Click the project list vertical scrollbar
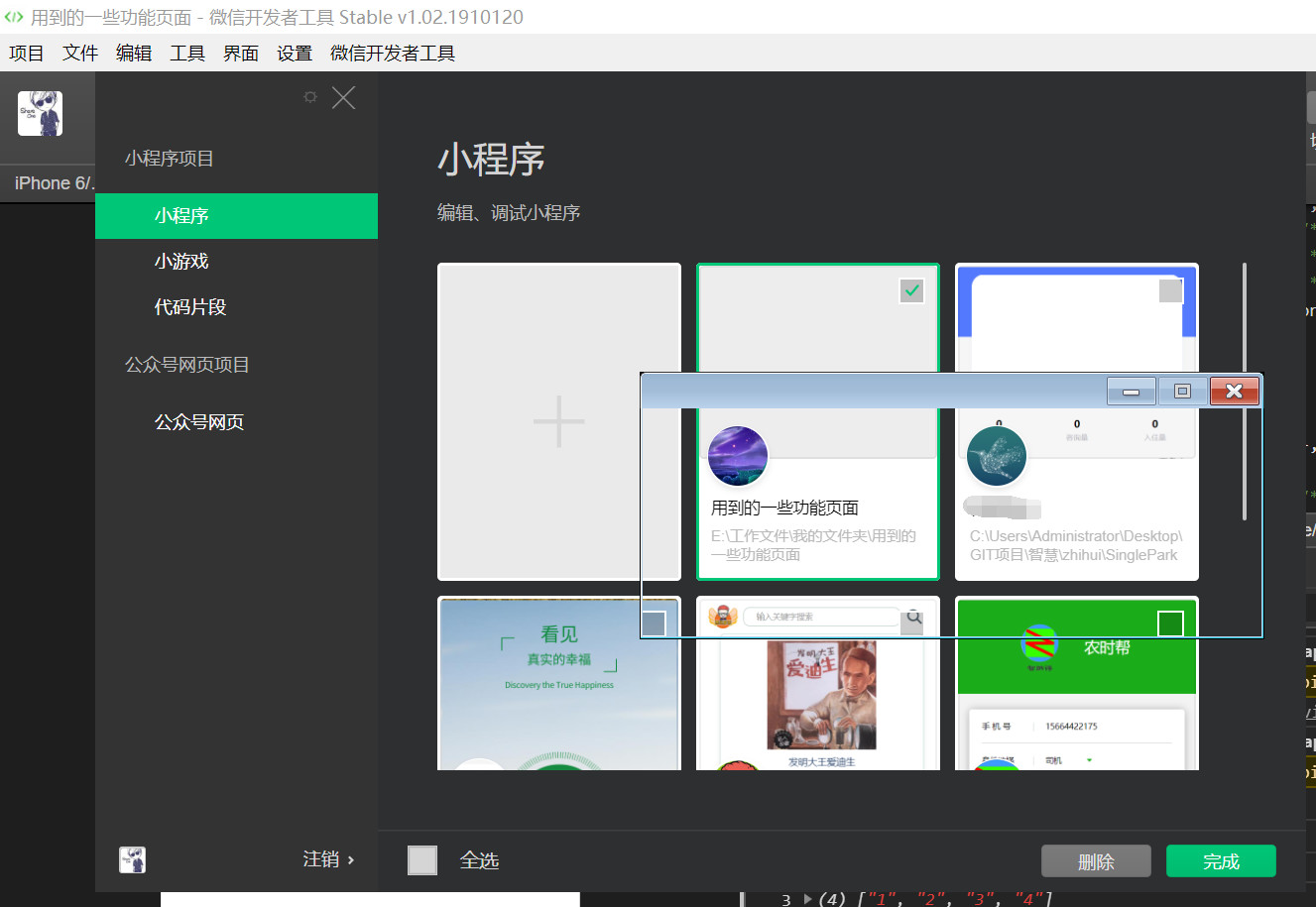1316x907 pixels. pyautogui.click(x=1245, y=392)
